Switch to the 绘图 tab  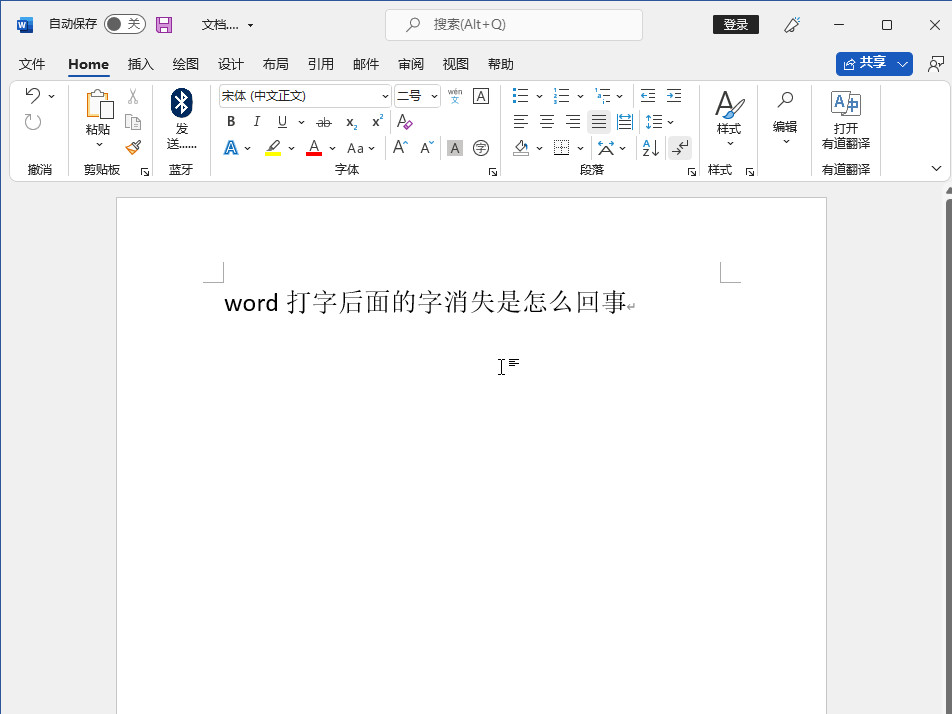185,64
